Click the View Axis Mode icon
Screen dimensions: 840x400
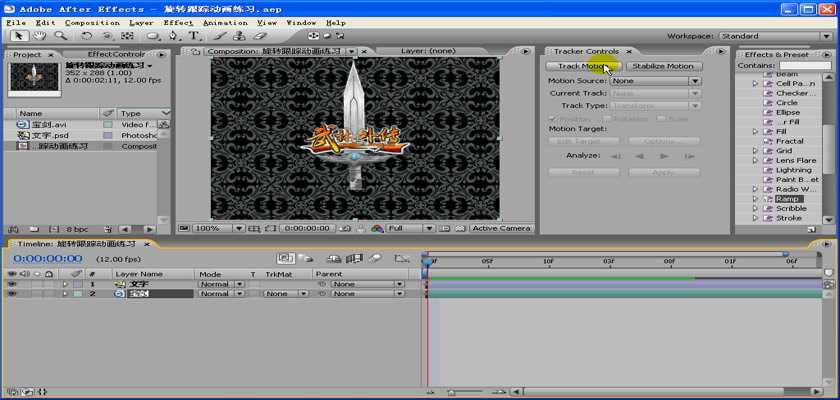(x=340, y=36)
